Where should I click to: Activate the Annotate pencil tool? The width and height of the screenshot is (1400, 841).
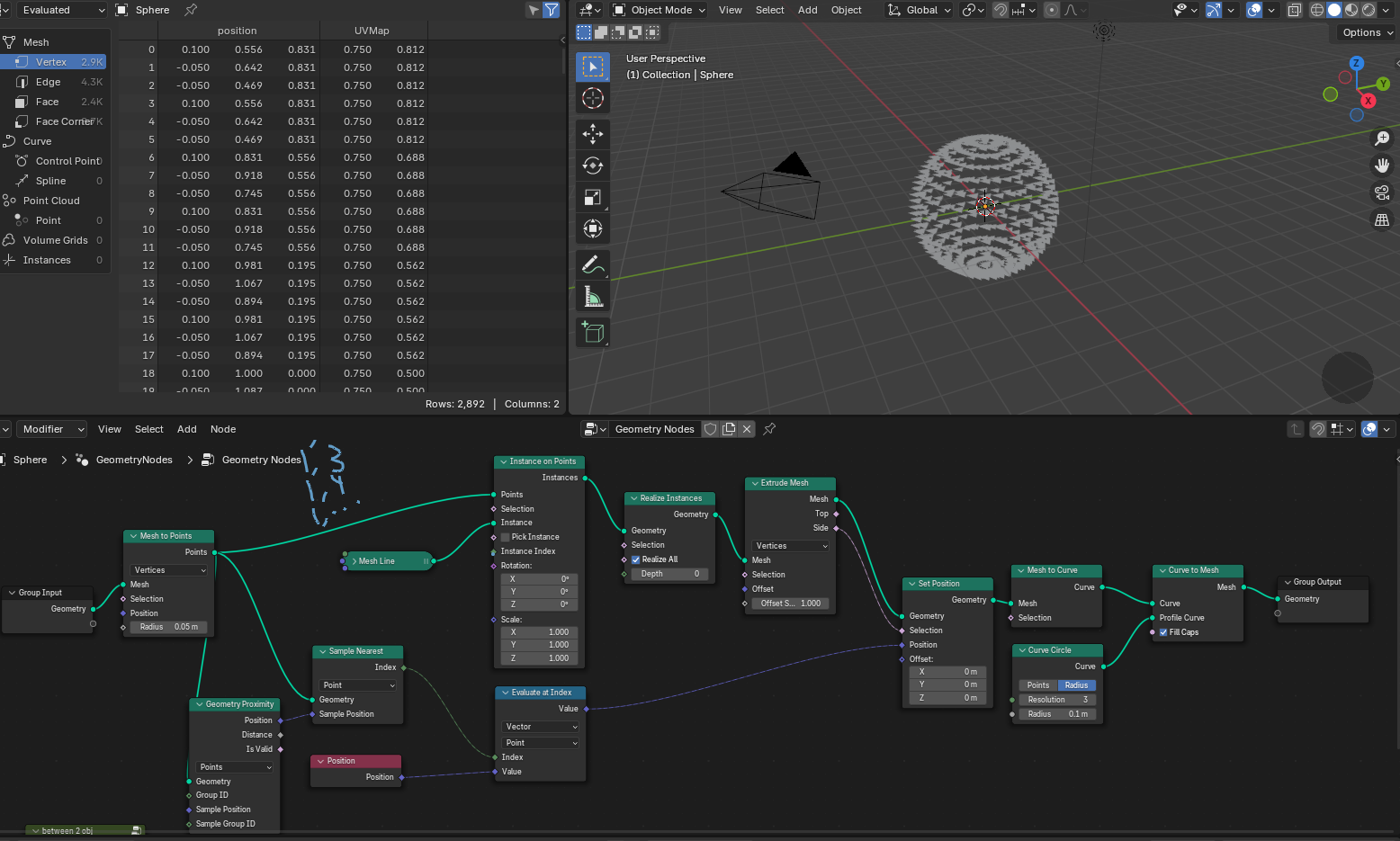coord(593,264)
